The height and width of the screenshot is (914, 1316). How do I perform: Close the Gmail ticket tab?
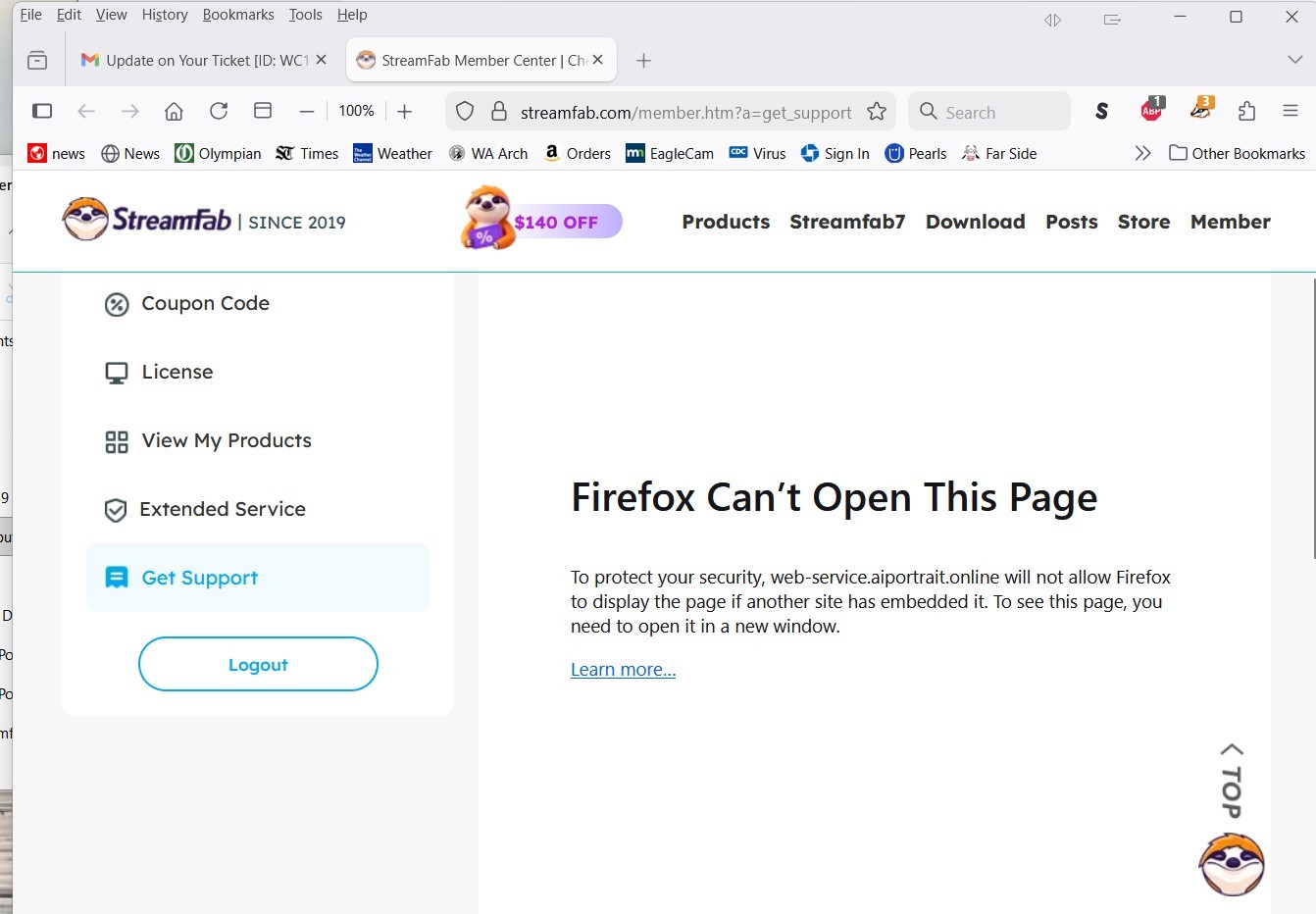pos(321,60)
